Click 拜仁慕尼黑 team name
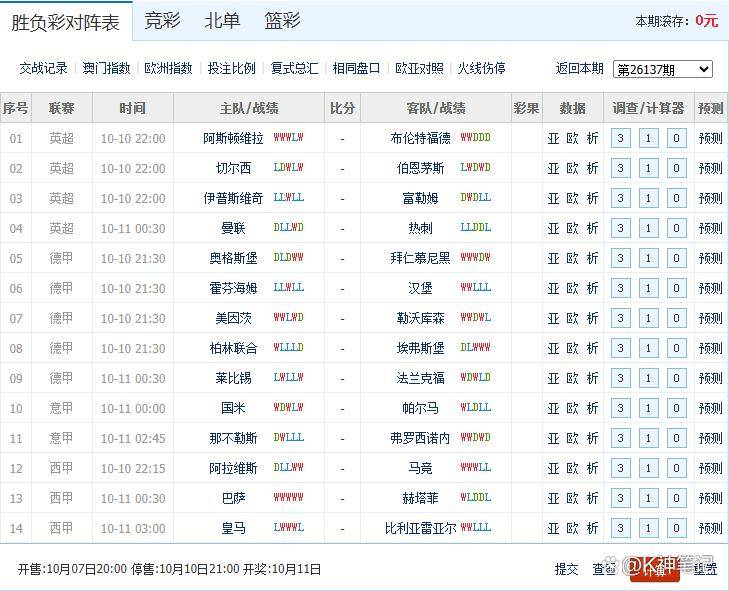The image size is (729, 591). click(420, 258)
